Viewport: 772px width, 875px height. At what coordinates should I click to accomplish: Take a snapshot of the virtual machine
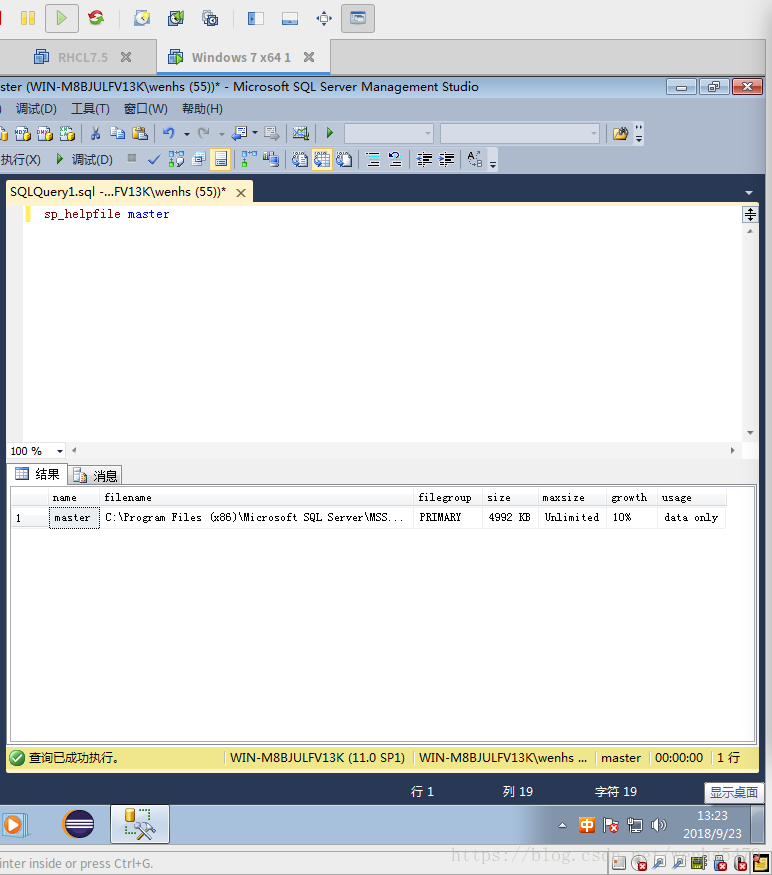tap(142, 18)
